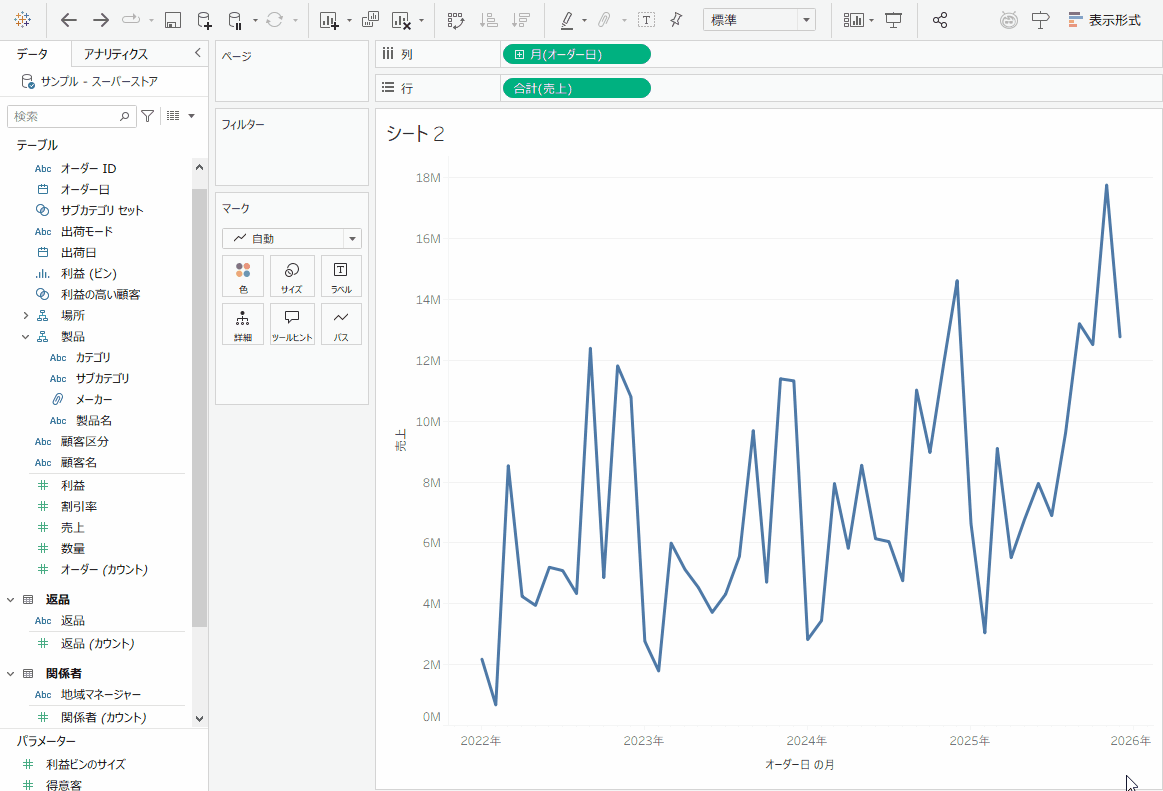Click the 検索 search field
The height and width of the screenshot is (791, 1163).
click(x=66, y=117)
